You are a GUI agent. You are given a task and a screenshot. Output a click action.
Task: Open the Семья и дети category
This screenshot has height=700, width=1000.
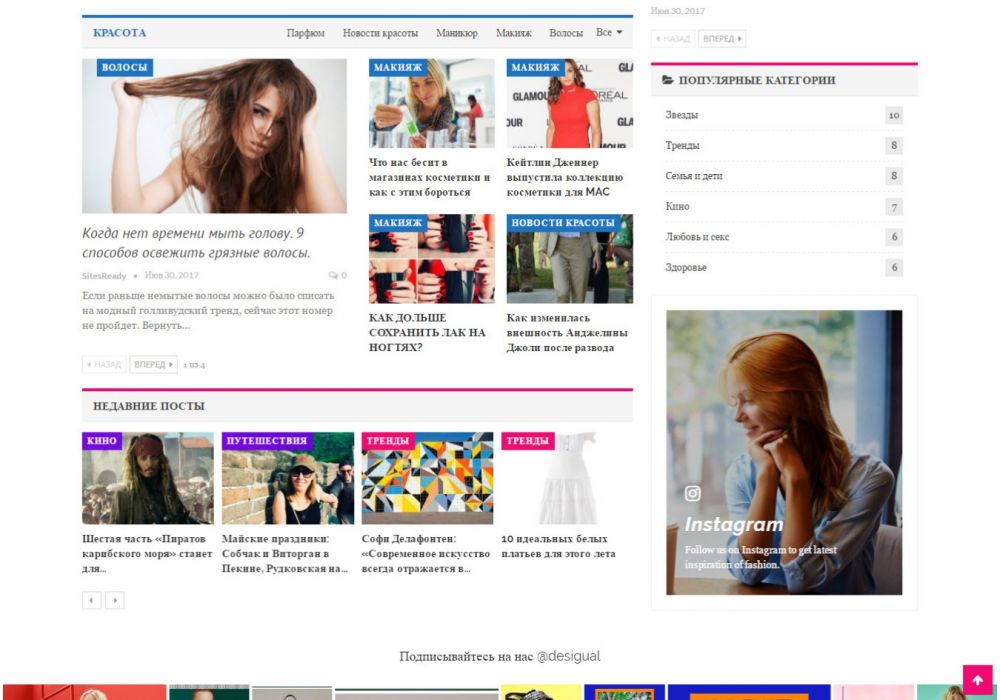point(694,176)
